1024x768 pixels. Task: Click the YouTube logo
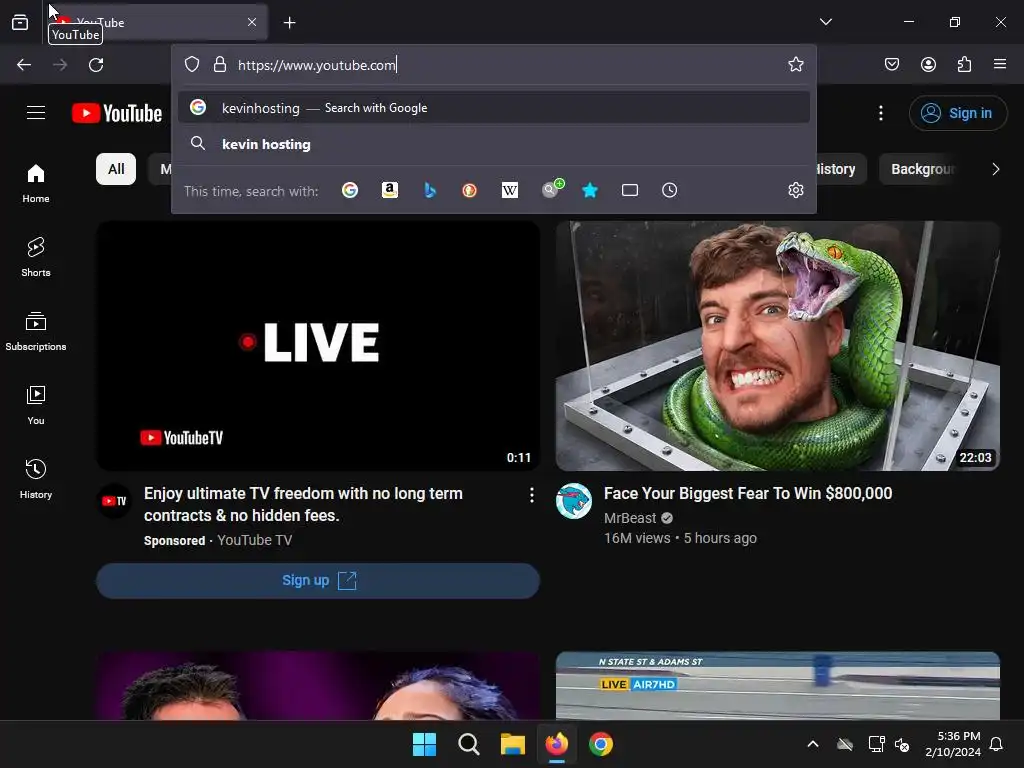coord(117,113)
